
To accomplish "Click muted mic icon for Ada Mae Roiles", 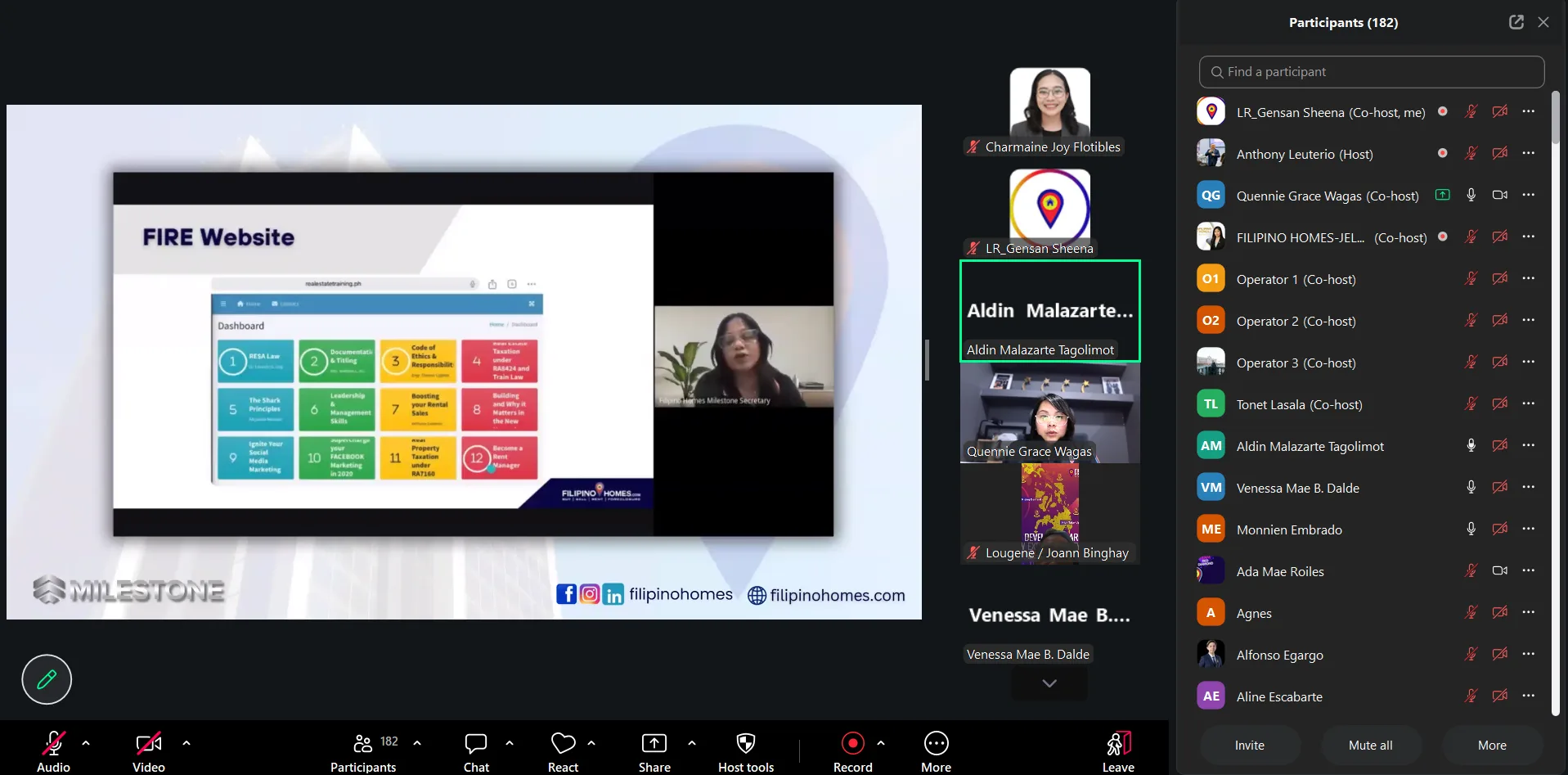I will 1471,570.
